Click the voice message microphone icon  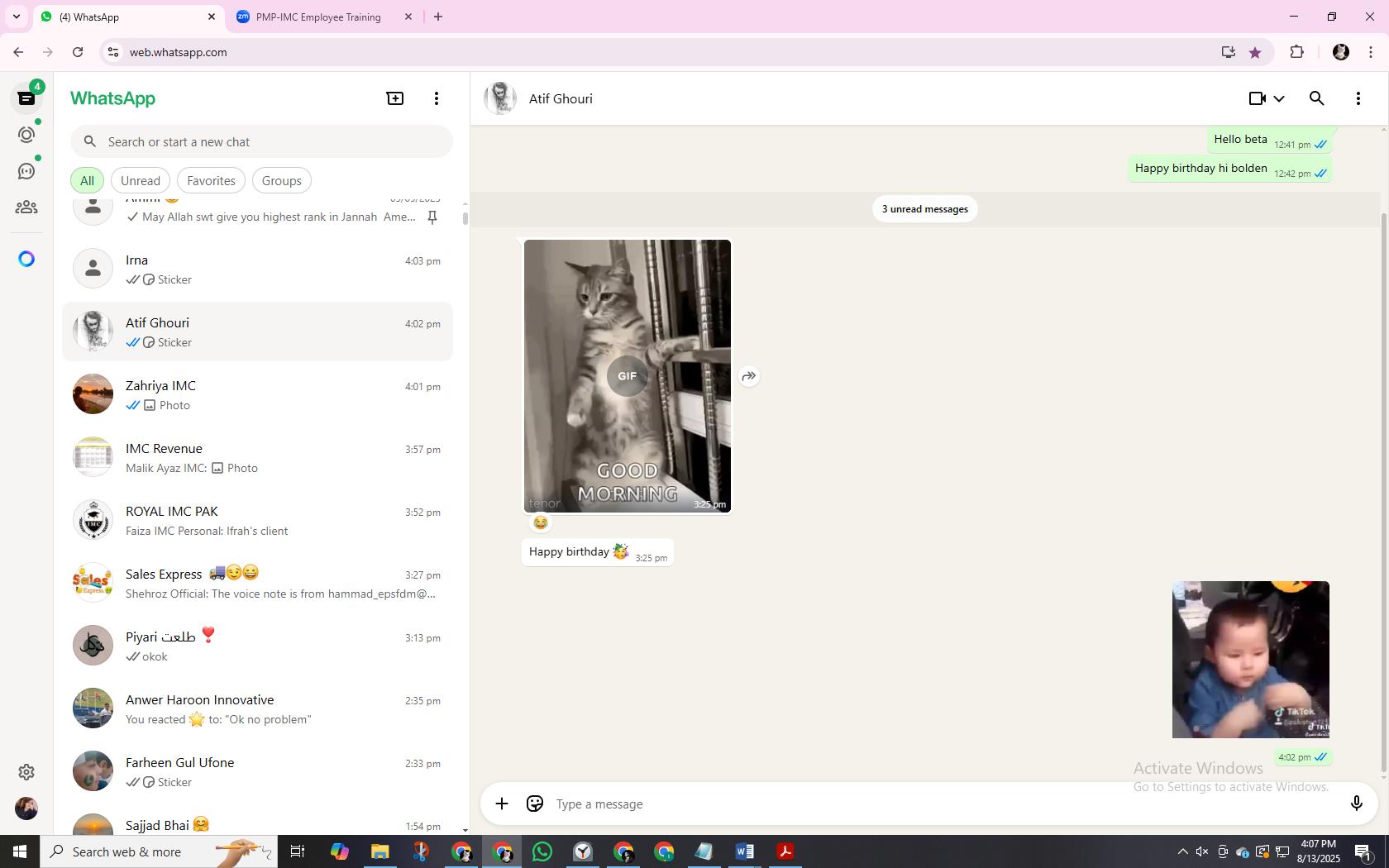click(x=1357, y=804)
